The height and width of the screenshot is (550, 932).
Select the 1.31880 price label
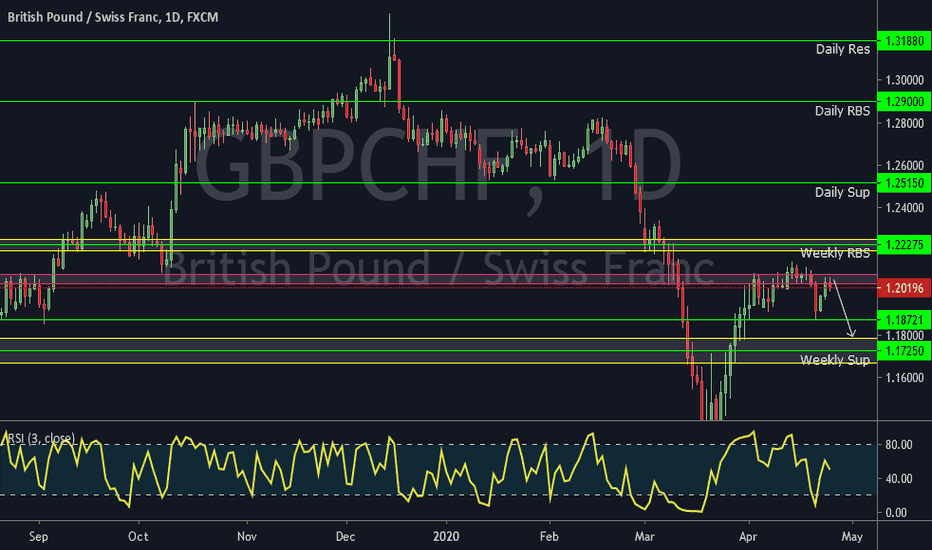pyautogui.click(x=904, y=41)
